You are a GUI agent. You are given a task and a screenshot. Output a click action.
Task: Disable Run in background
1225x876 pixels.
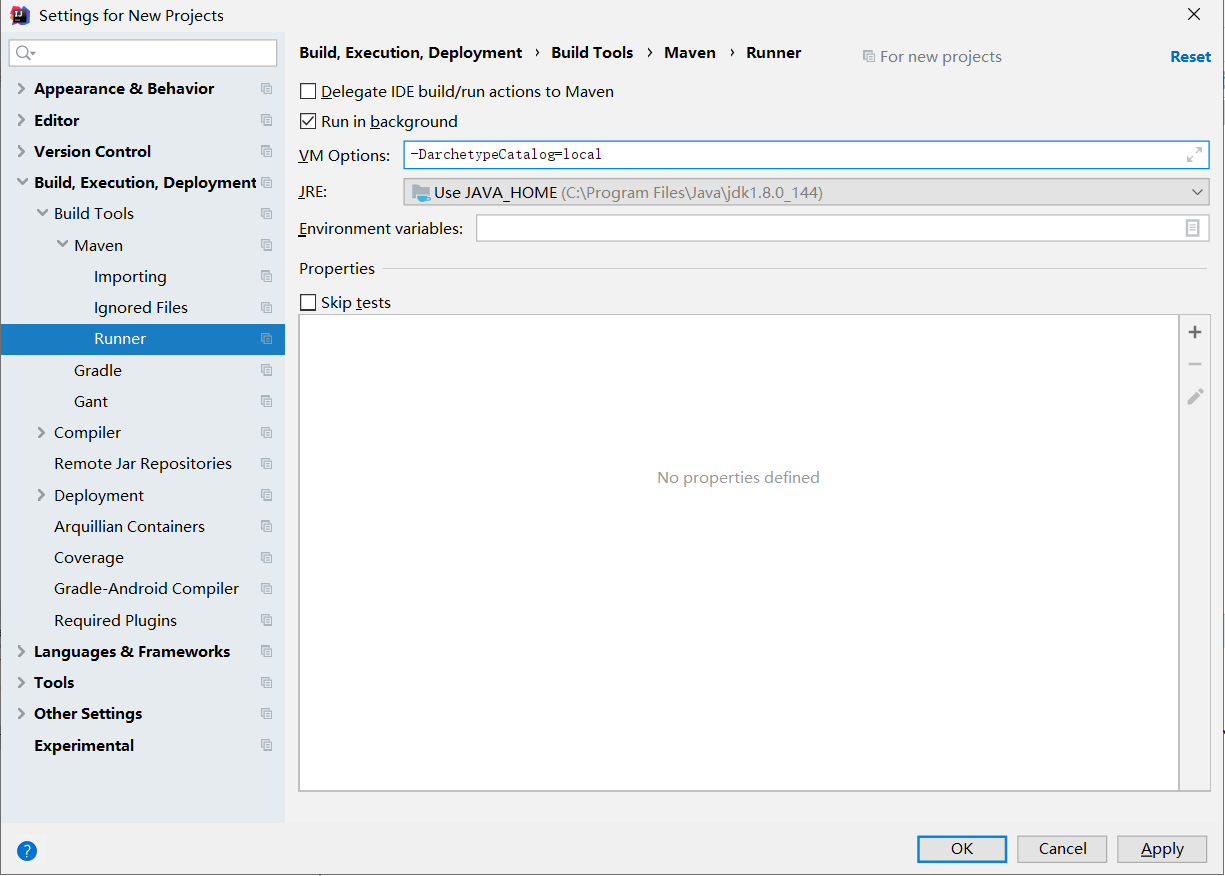307,121
